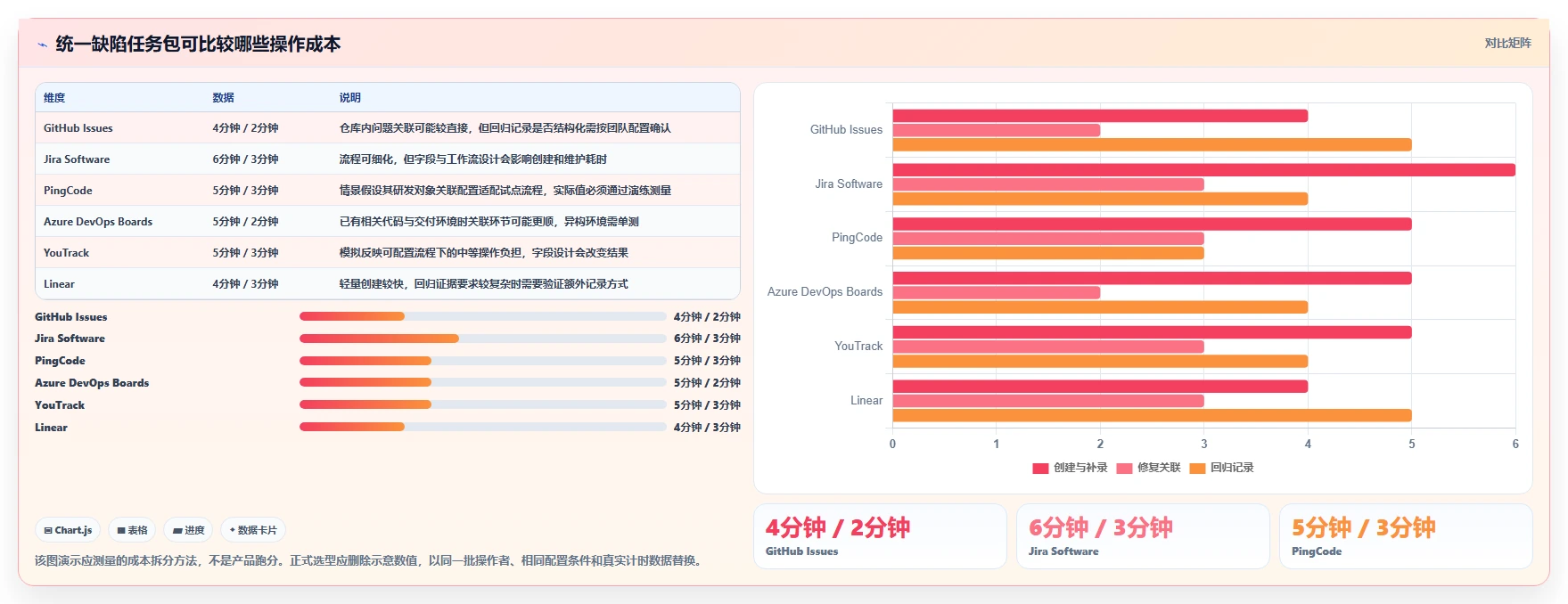Click the 进度 chip
This screenshot has height=604, width=1568.
click(188, 530)
